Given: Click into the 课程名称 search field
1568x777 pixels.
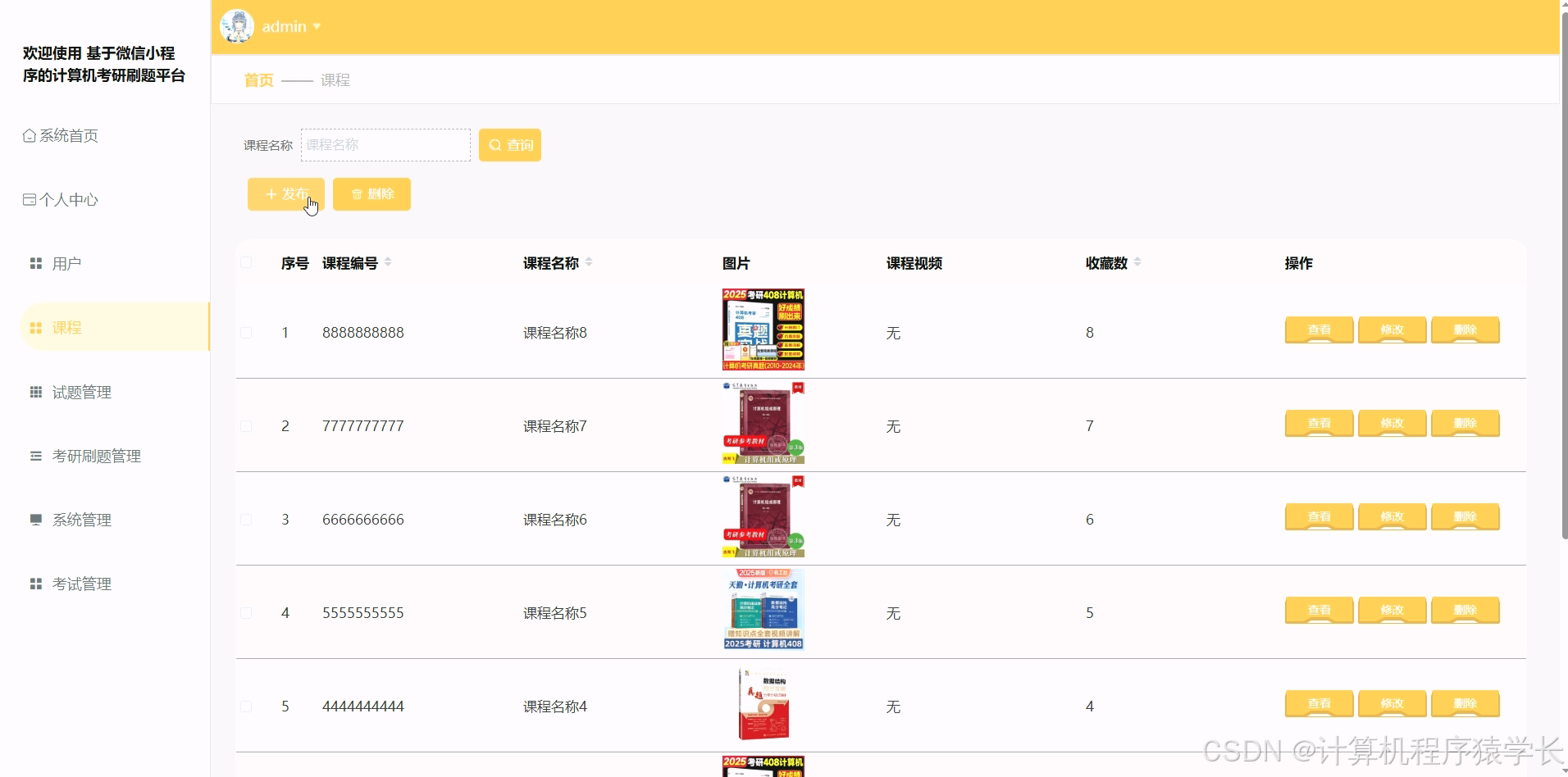Looking at the screenshot, I should [385, 144].
